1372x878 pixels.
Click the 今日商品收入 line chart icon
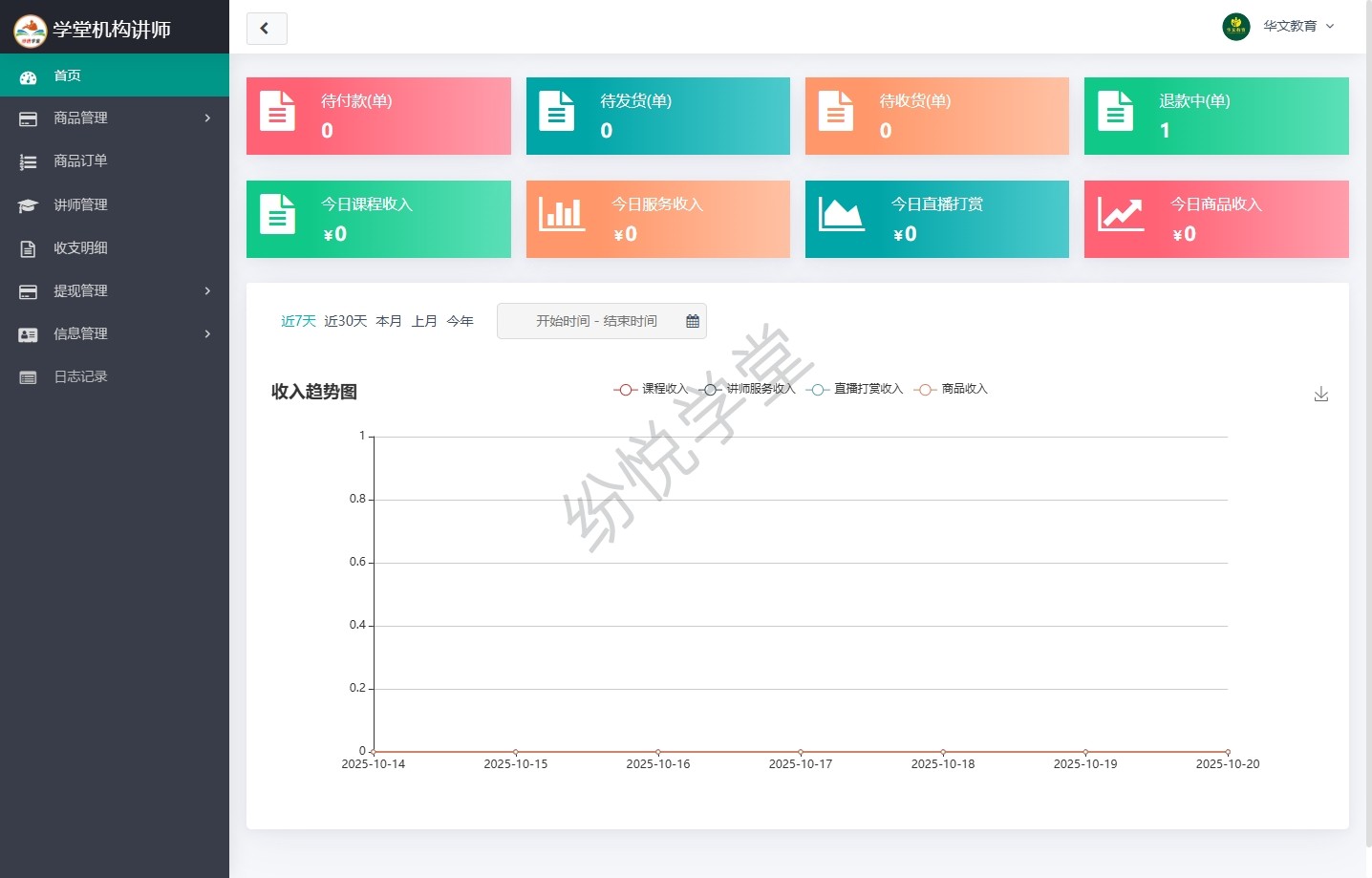(x=1120, y=214)
